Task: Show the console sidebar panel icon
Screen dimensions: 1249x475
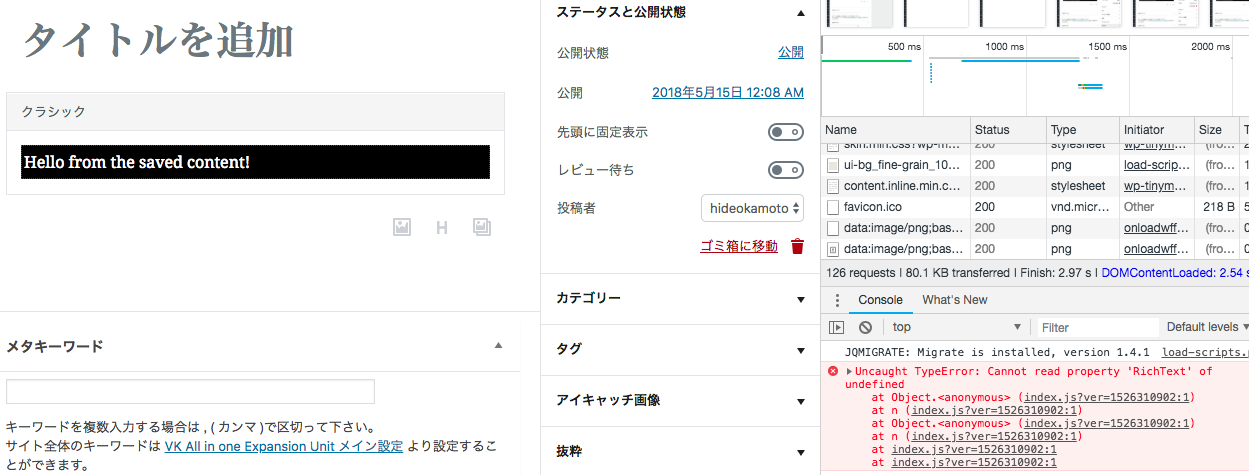Action: click(837, 327)
